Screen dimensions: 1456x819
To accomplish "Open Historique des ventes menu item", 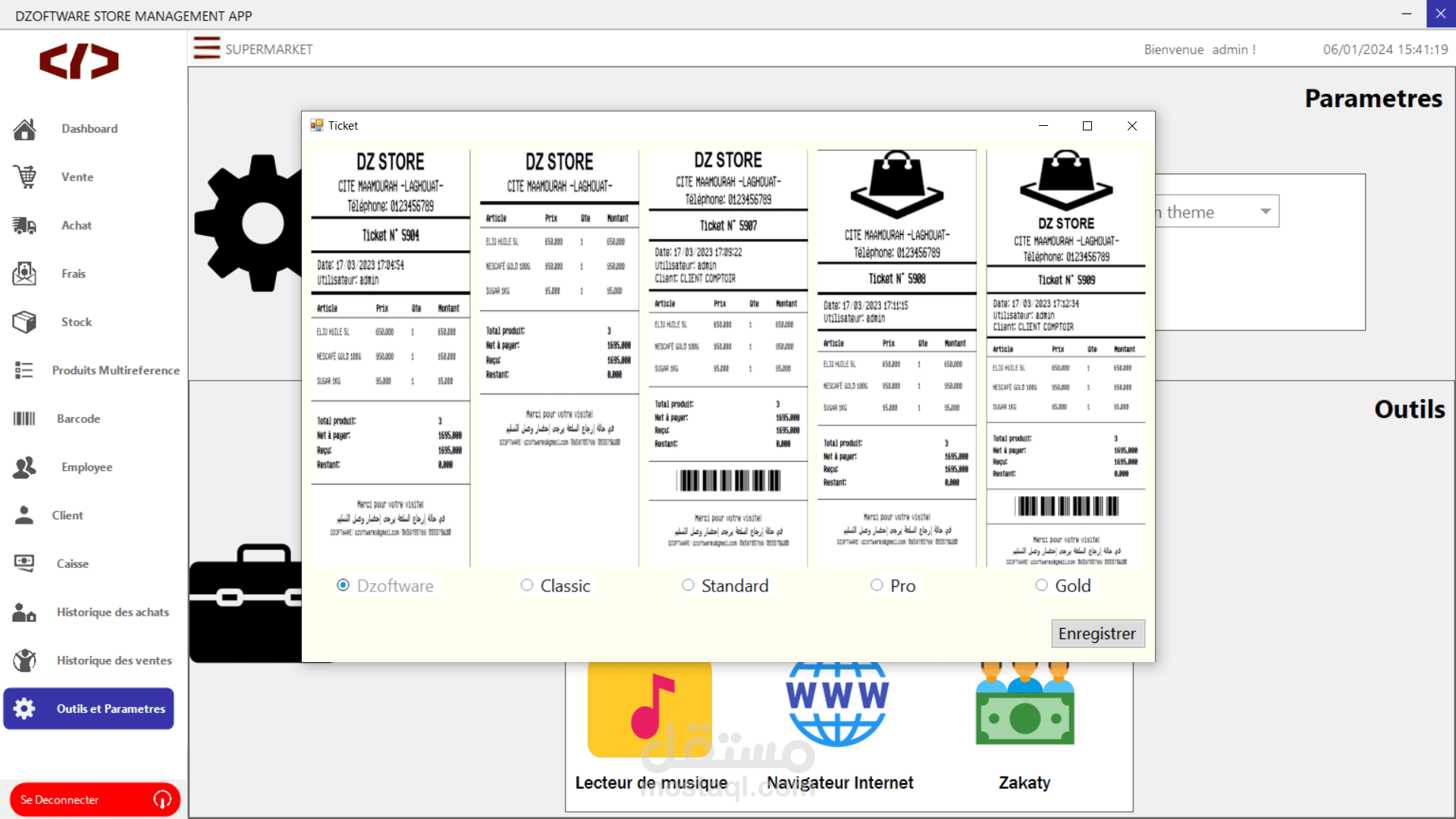I will (x=114, y=661).
